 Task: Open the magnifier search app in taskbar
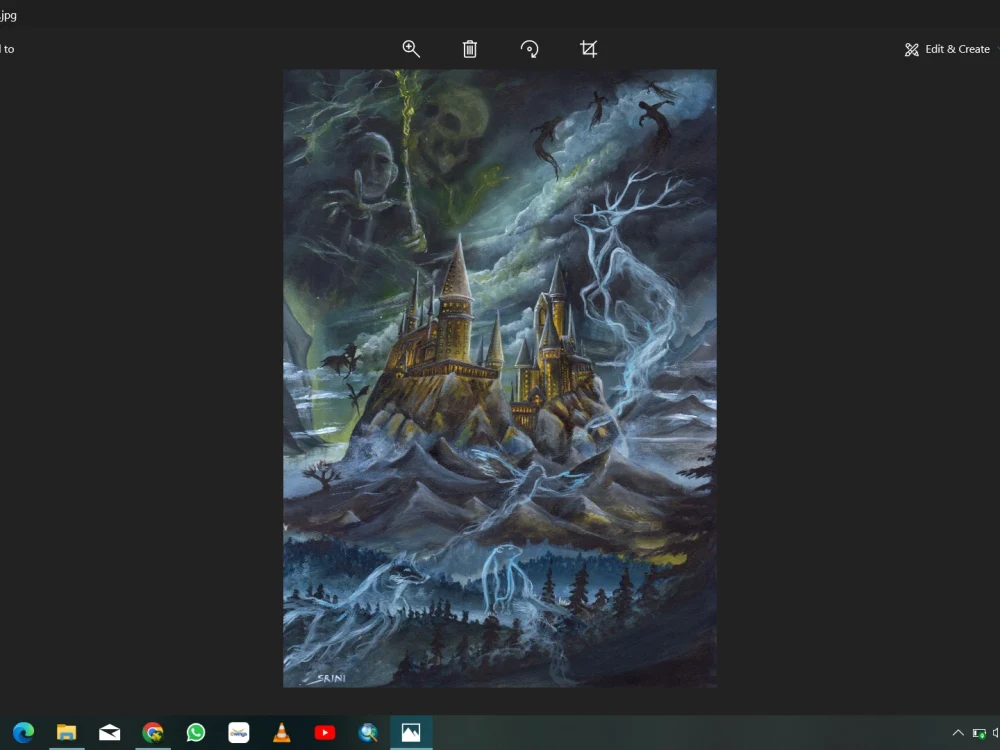pos(368,732)
